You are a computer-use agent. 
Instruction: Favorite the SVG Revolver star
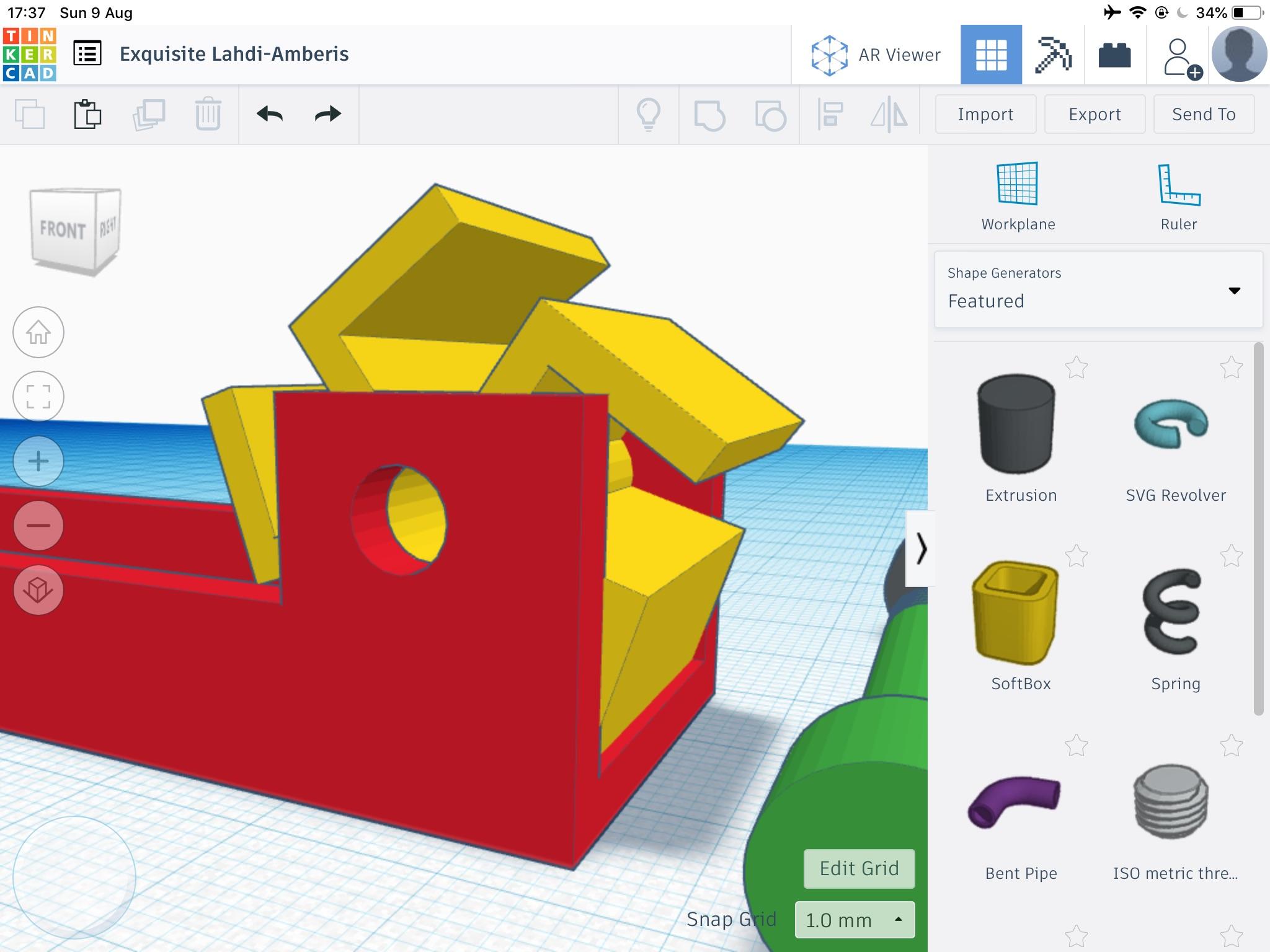1232,368
